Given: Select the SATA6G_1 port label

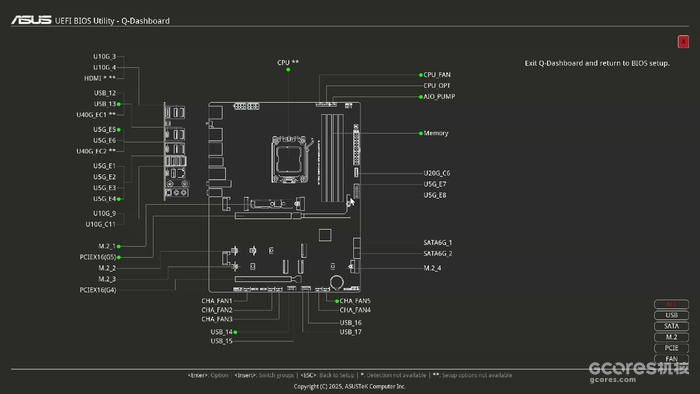Looking at the screenshot, I should [438, 242].
